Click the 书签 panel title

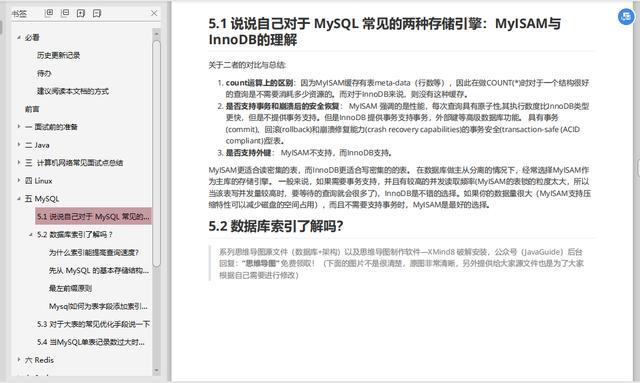tap(19, 13)
